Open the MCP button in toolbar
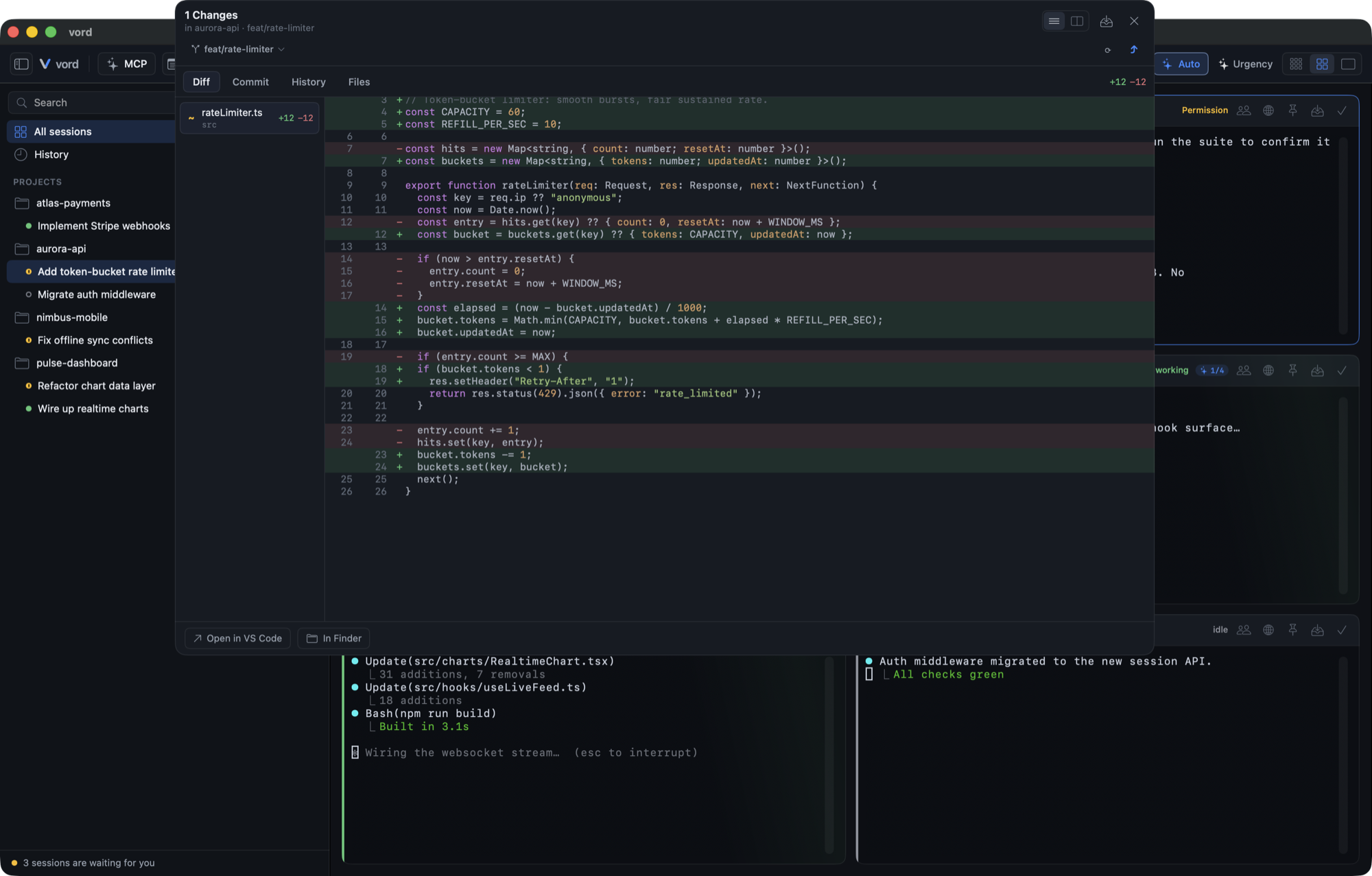This screenshot has width=1372, height=876. pyautogui.click(x=127, y=64)
